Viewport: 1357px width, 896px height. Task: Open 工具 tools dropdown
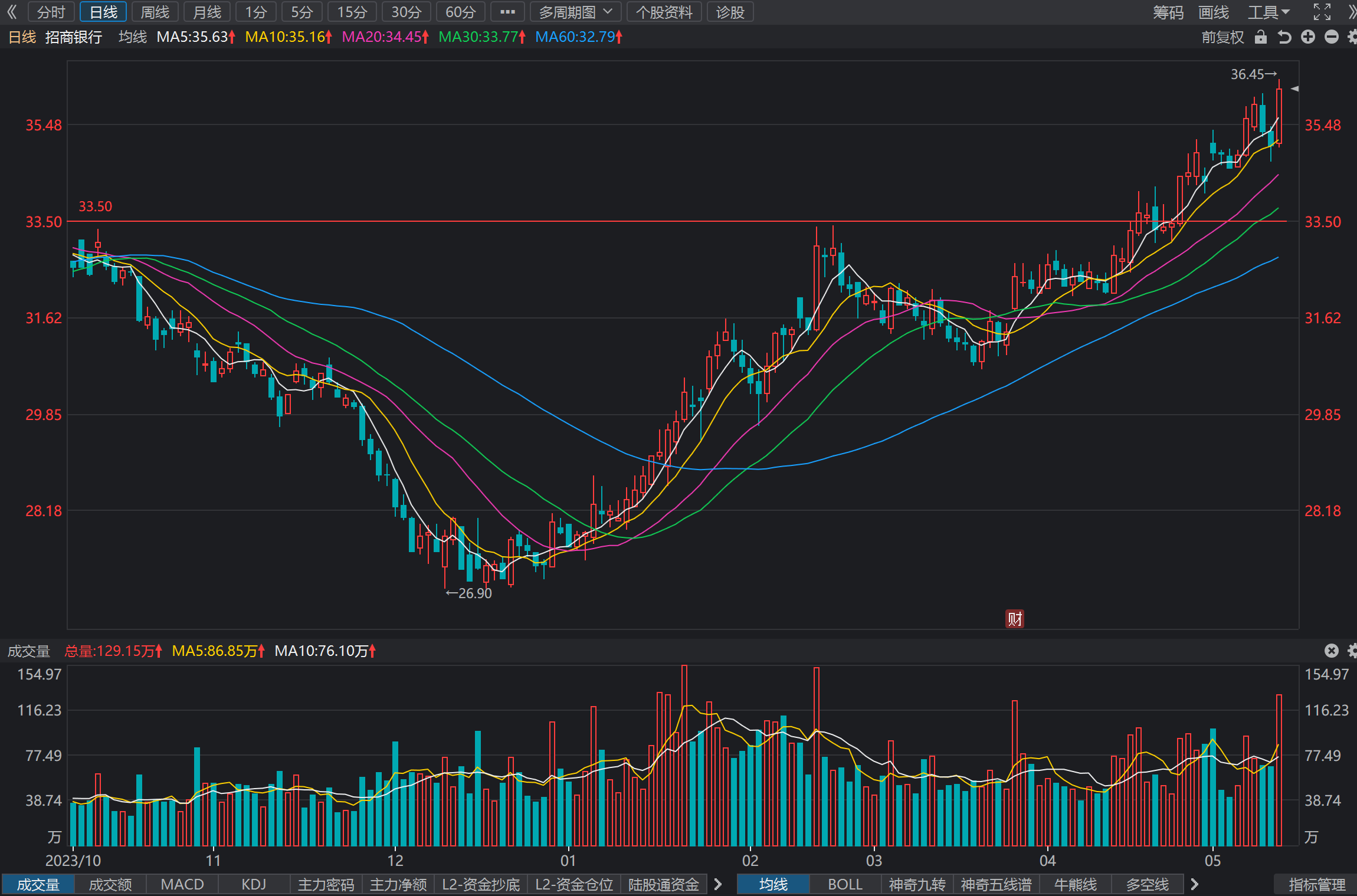(x=1268, y=12)
